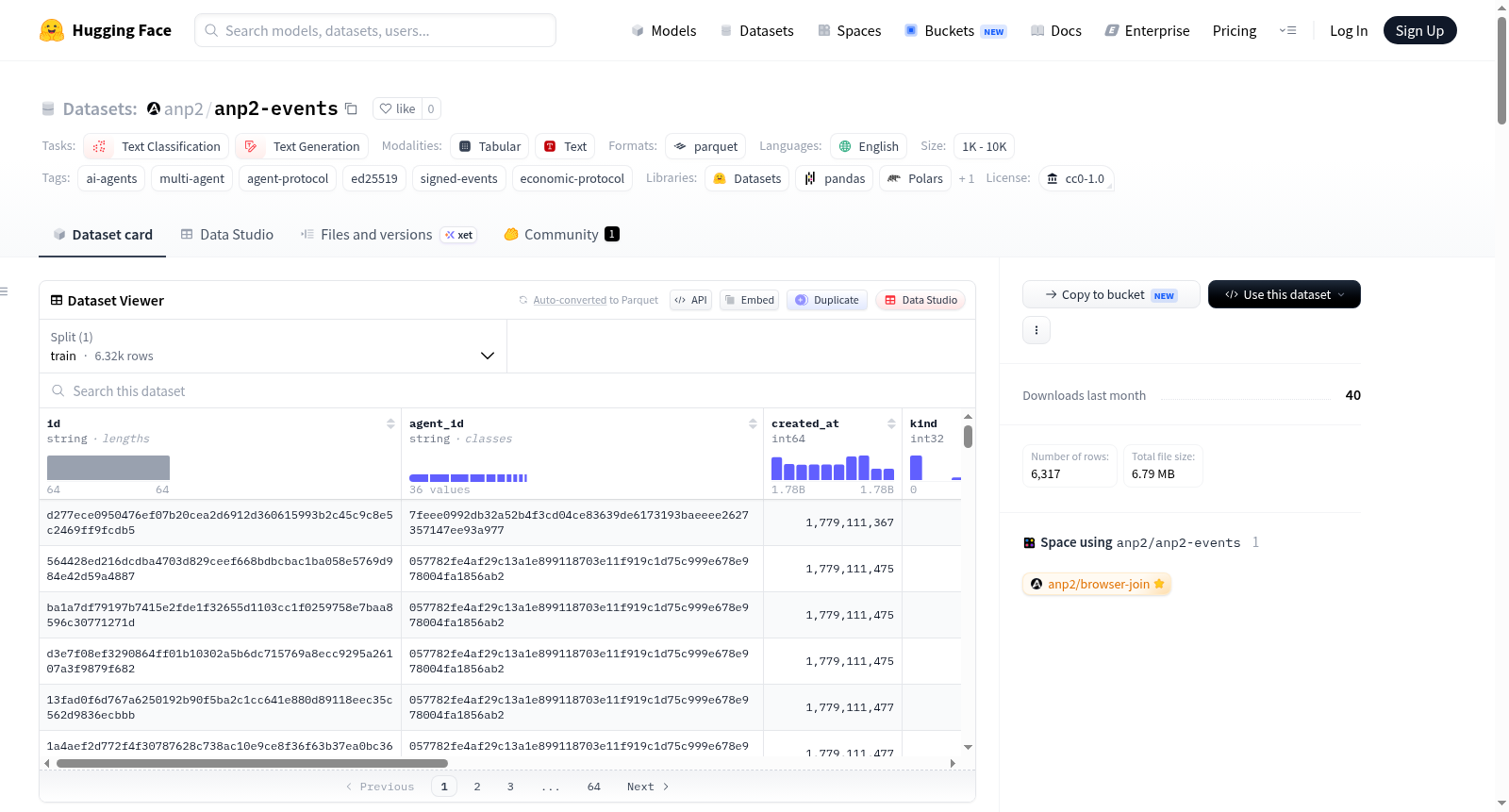Sort by the id column
1509x812 pixels.
pos(390,423)
